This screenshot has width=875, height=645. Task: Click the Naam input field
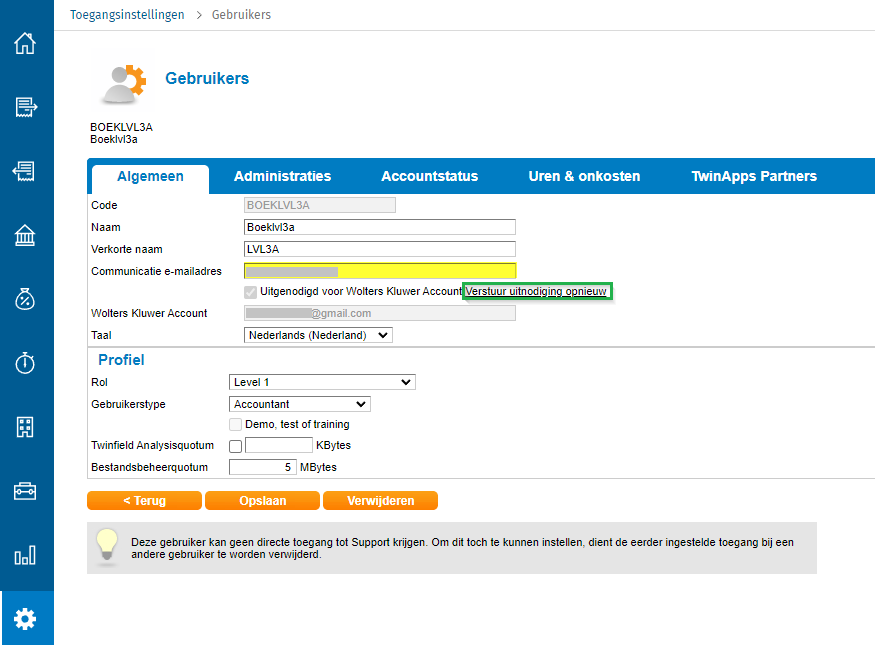tap(380, 227)
